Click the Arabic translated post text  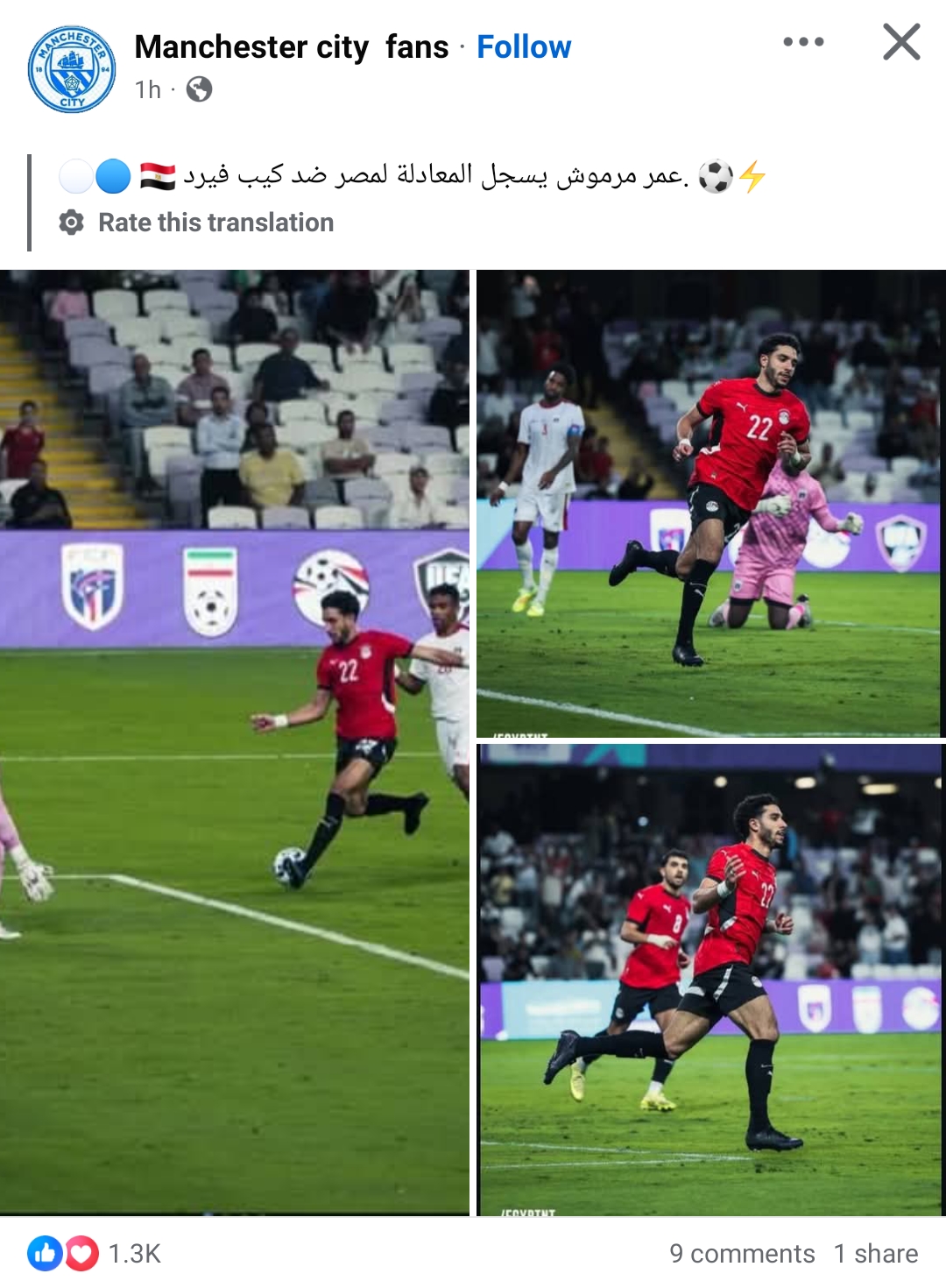pyautogui.click(x=436, y=175)
